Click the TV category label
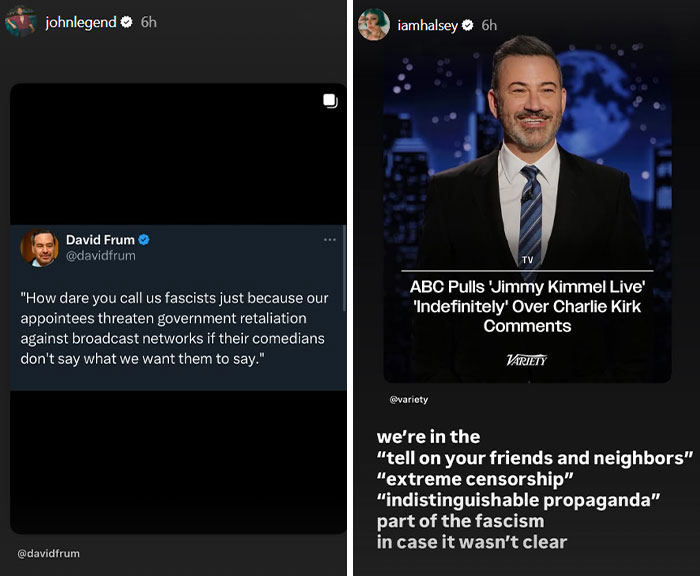The height and width of the screenshot is (576, 700). coord(528,260)
